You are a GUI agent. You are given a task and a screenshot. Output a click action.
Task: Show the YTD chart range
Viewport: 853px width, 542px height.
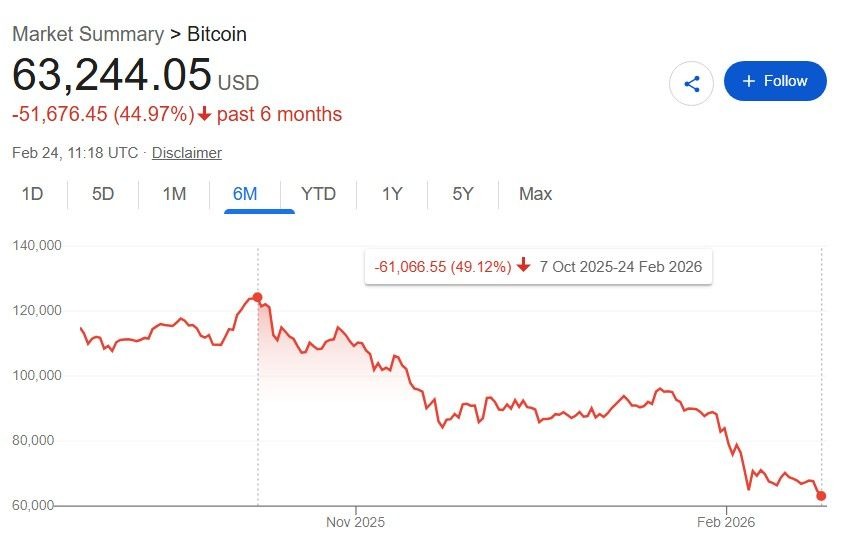pos(318,194)
